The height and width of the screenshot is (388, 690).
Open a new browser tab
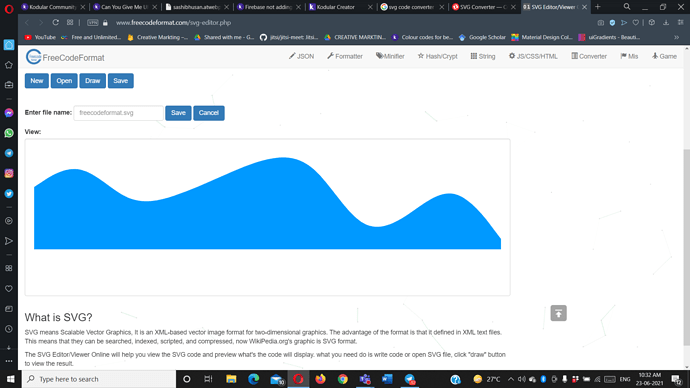tap(598, 7)
